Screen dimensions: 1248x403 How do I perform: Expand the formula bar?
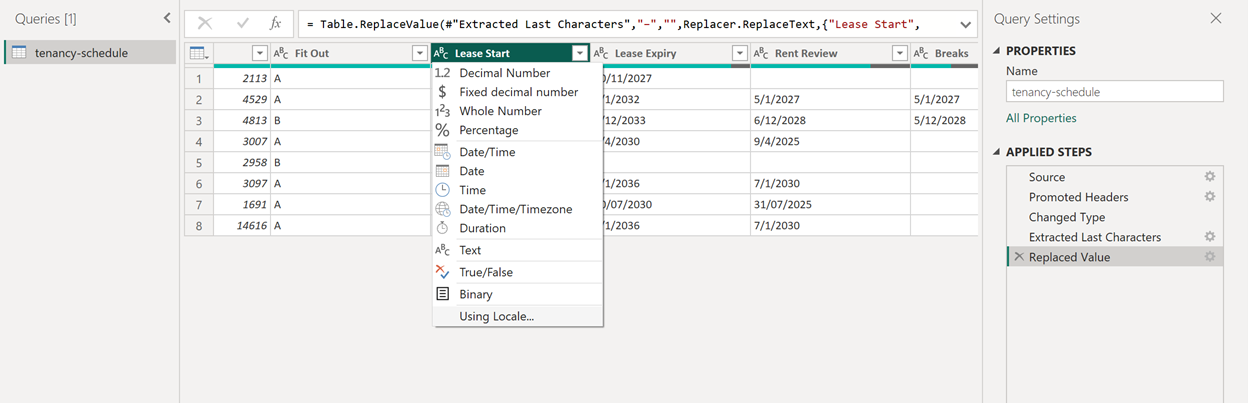pyautogui.click(x=965, y=24)
